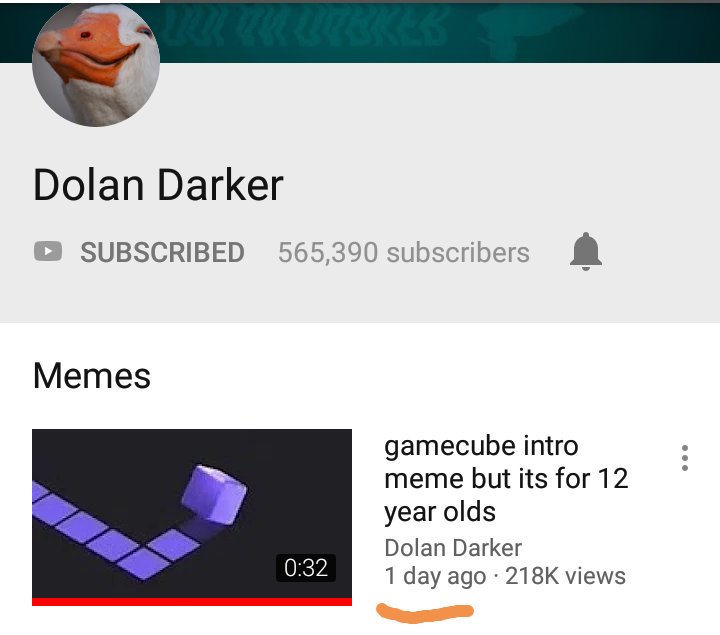Viewport: 720px width, 635px height.
Task: Tap the teal channel banner image
Action: click(x=440, y=33)
